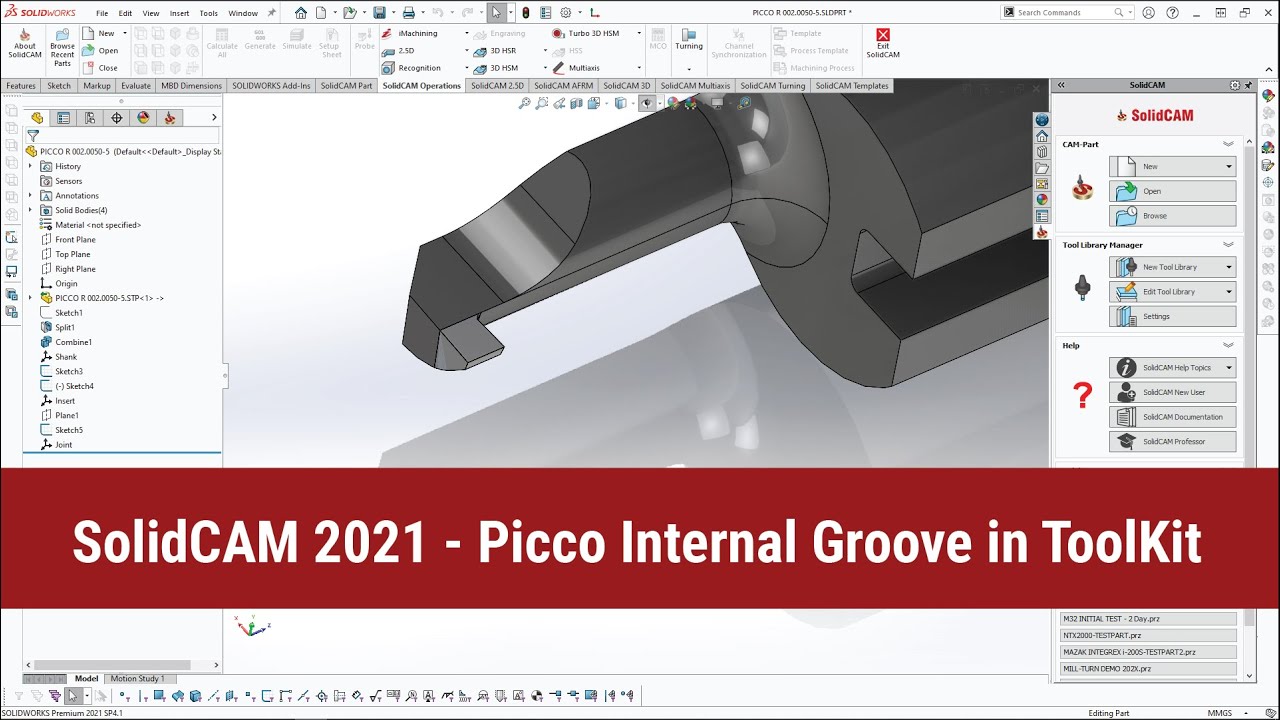
Task: Open SolidCAM Professor
Action: click(x=1172, y=441)
